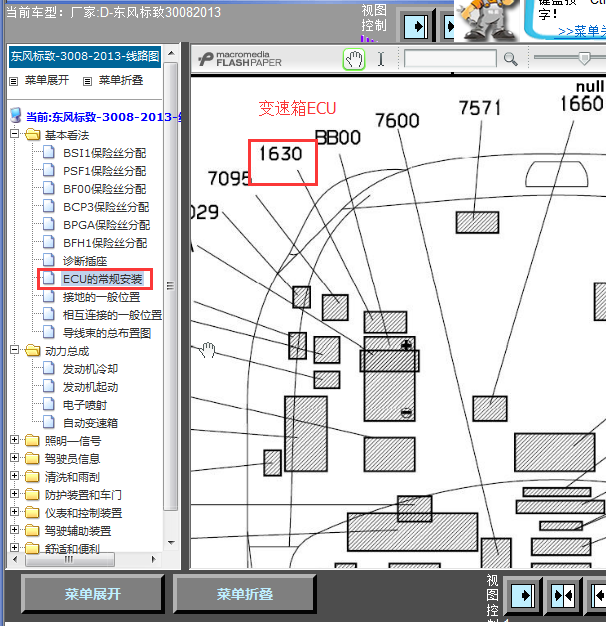Click the sidebar scroll-up arrow

(x=171, y=53)
